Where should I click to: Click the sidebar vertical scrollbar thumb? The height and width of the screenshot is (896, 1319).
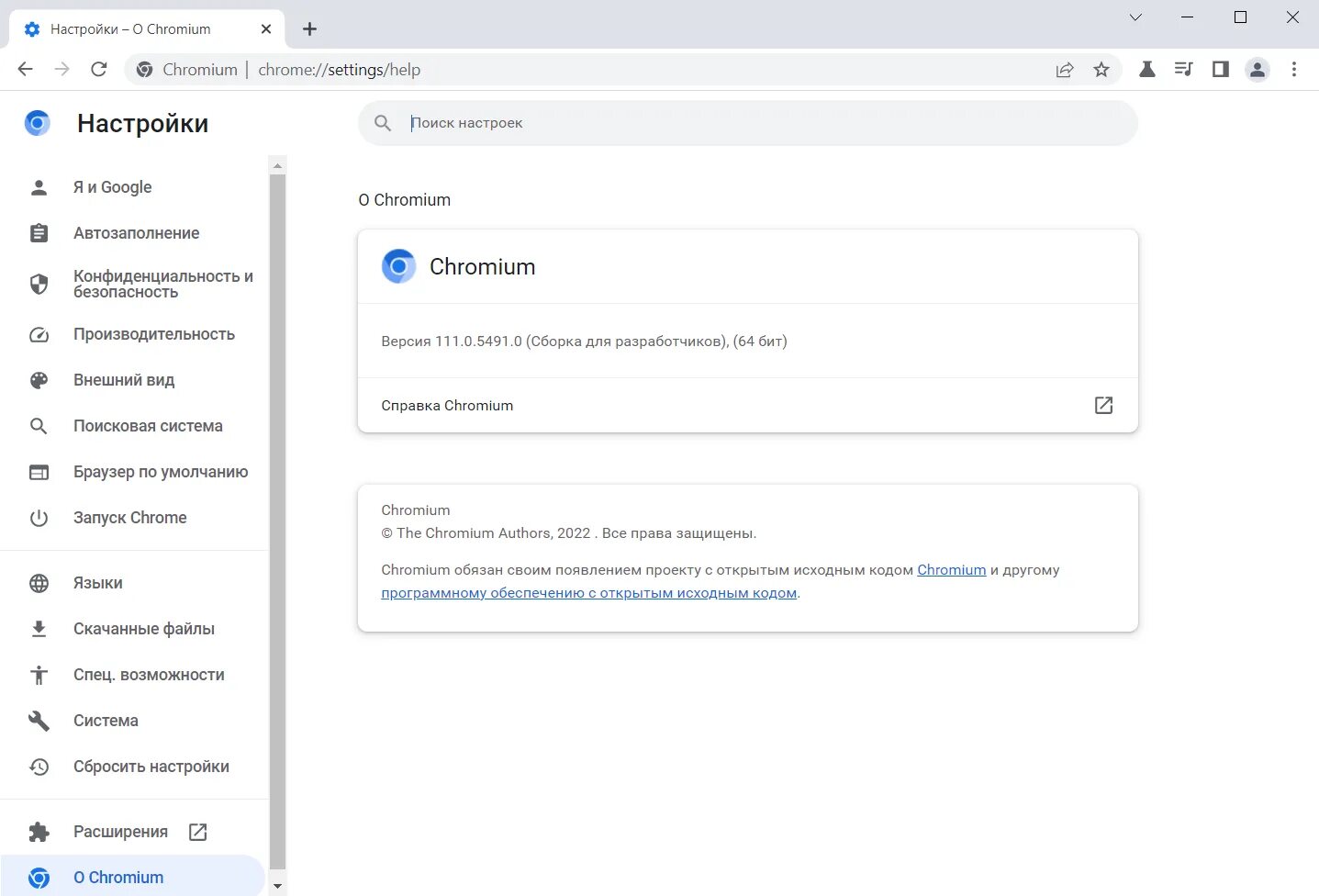pos(277,521)
